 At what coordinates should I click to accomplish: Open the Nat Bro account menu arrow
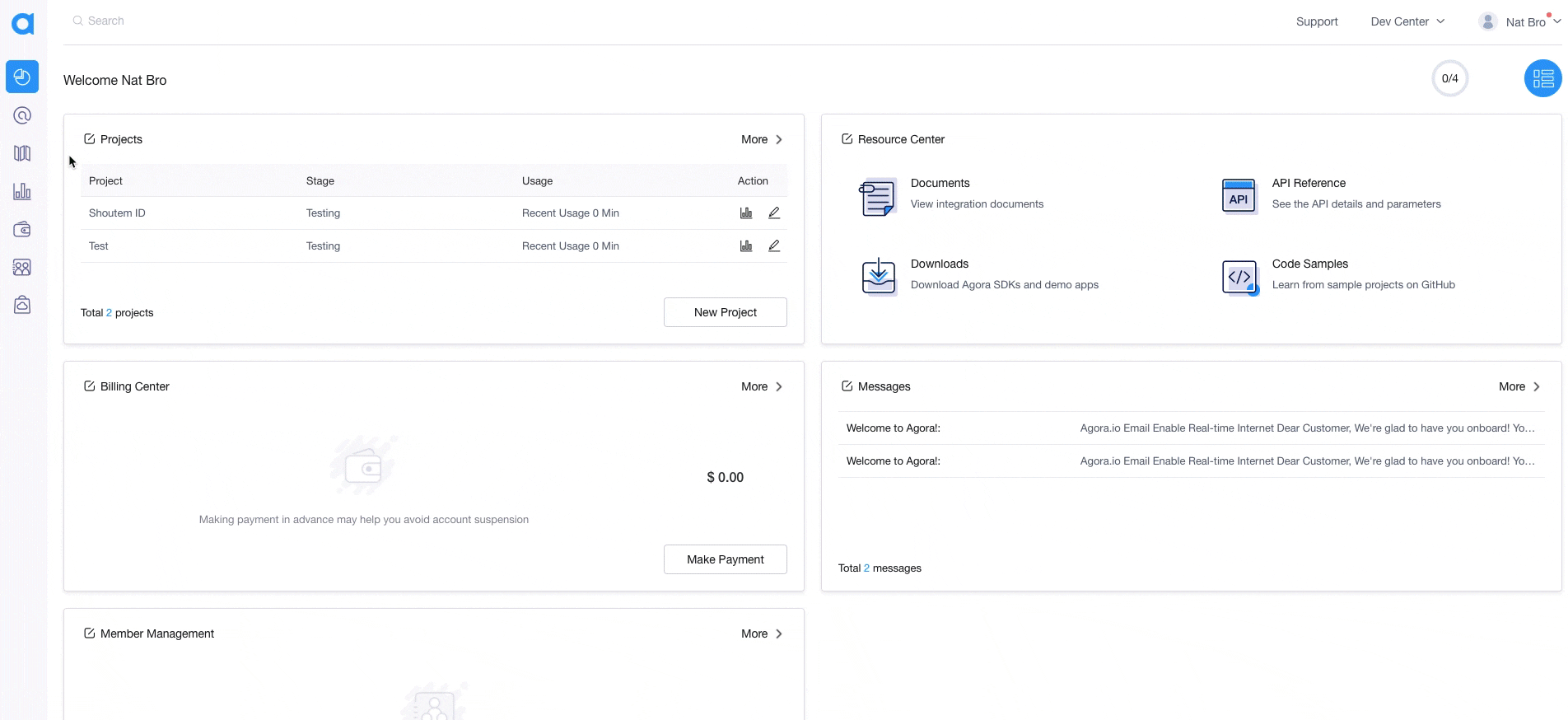(1556, 22)
